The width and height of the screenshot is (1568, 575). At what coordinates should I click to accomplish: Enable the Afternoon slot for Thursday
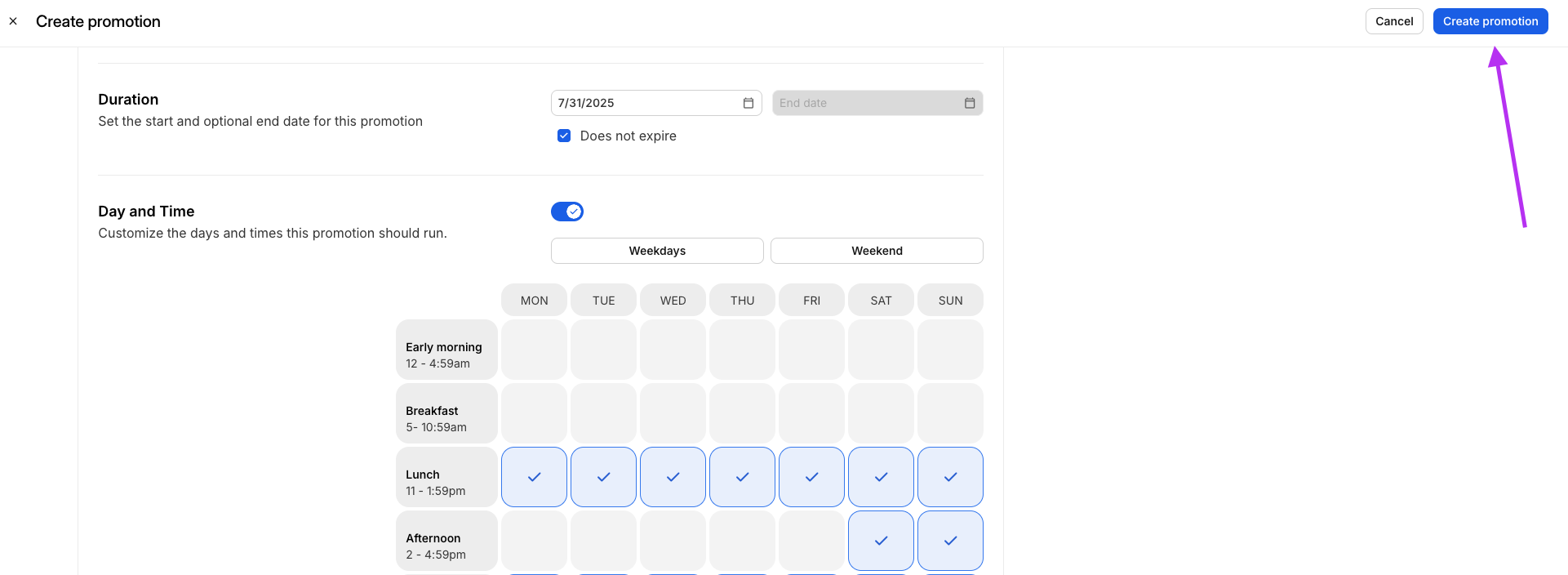pos(742,541)
